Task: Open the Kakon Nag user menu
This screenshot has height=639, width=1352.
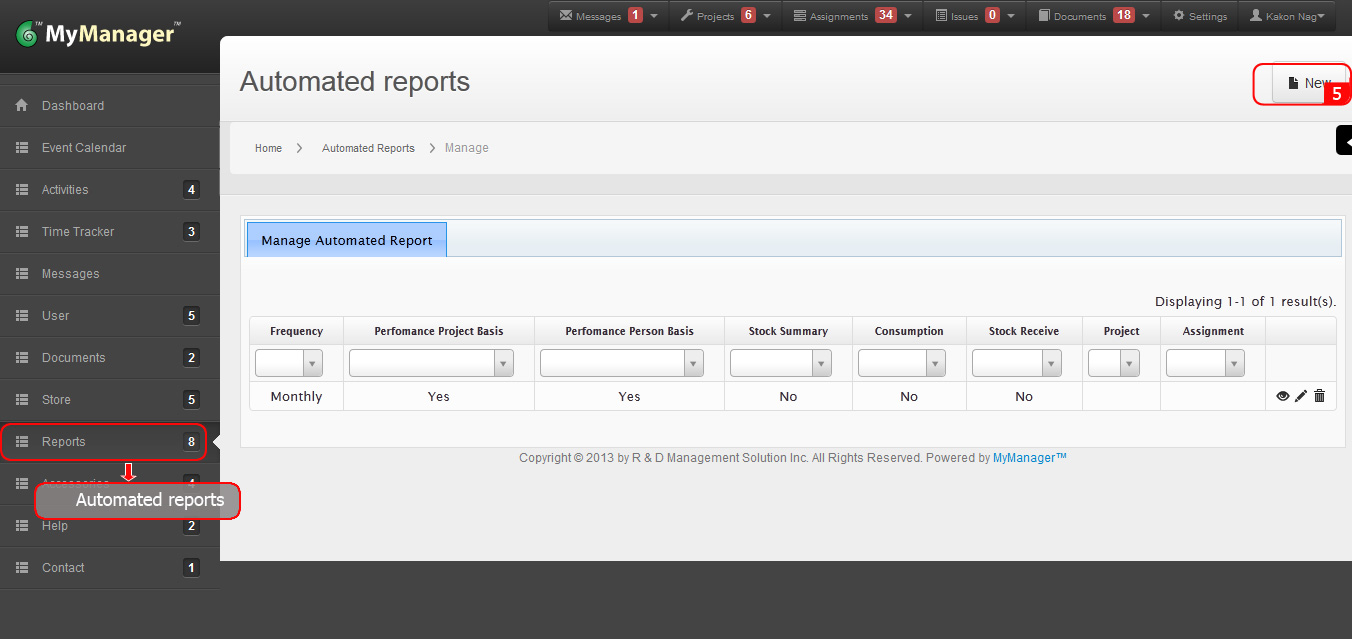Action: click(1292, 16)
